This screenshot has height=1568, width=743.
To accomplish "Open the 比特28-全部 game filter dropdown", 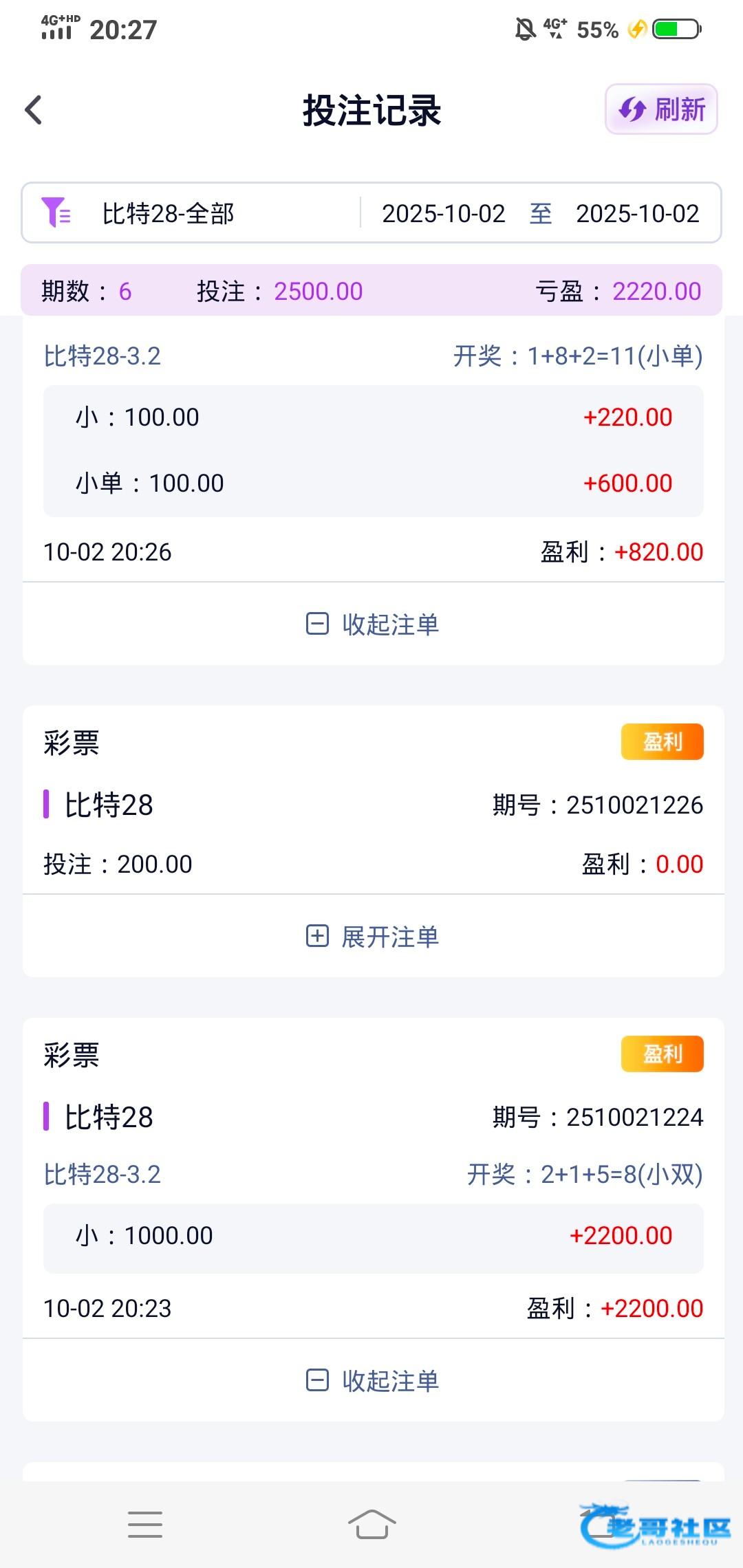I will pyautogui.click(x=169, y=214).
